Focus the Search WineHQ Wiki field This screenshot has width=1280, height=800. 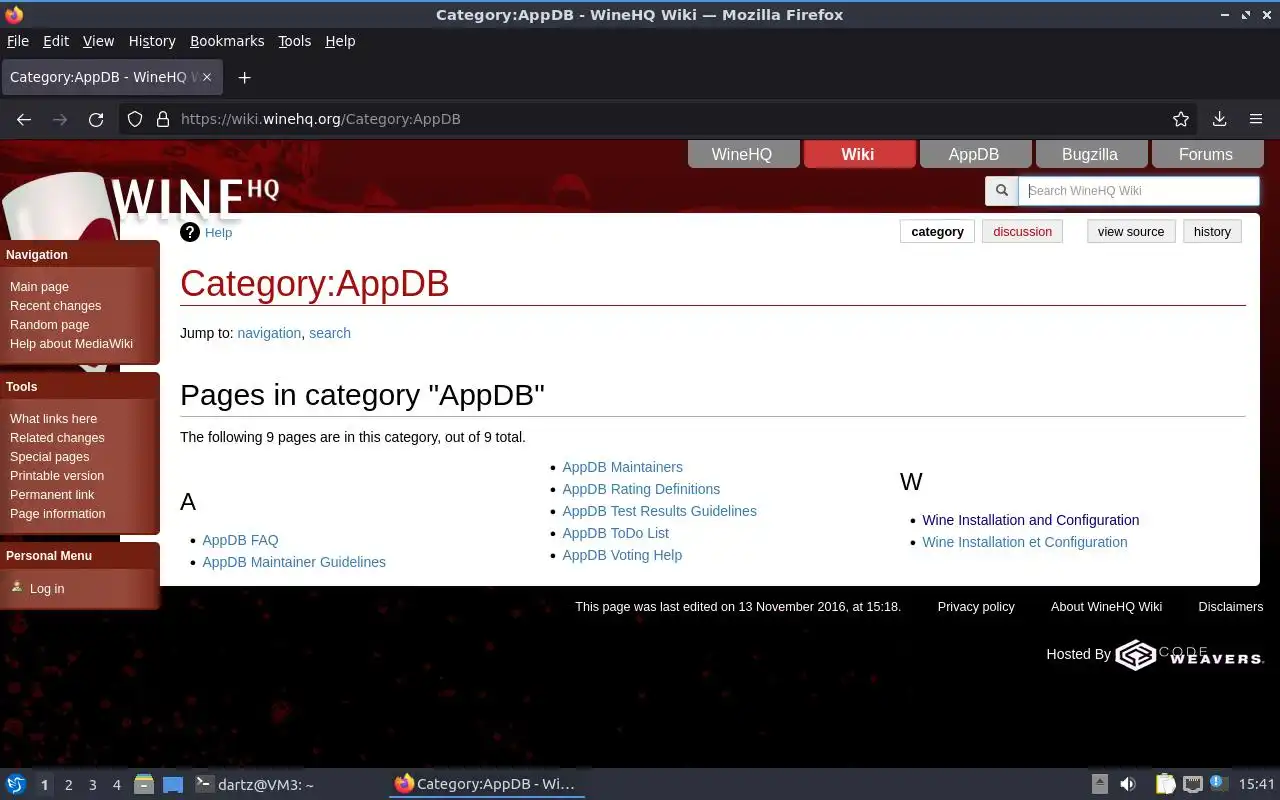point(1139,191)
